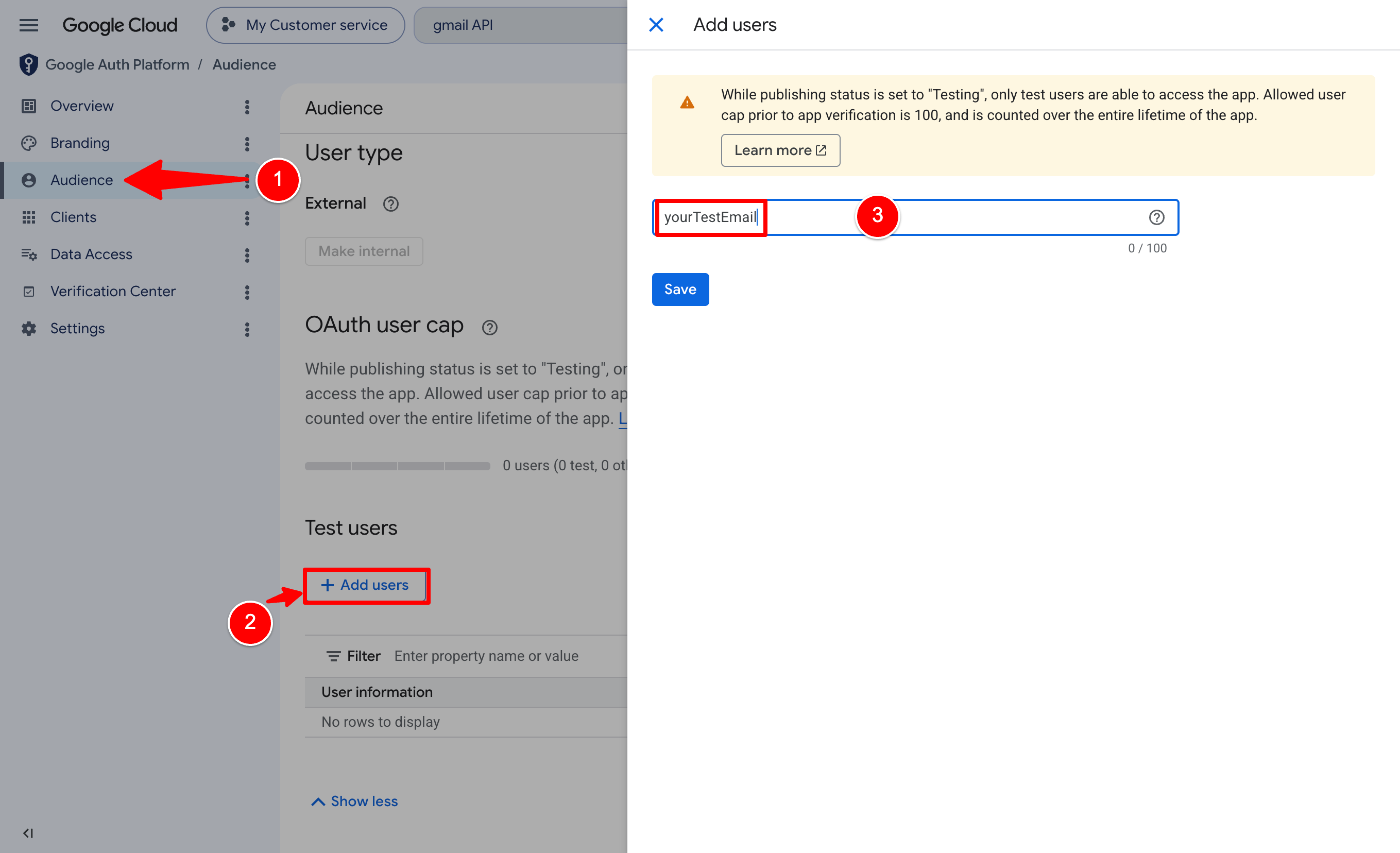Close the Add users panel
Image resolution: width=1400 pixels, height=853 pixels.
656,25
